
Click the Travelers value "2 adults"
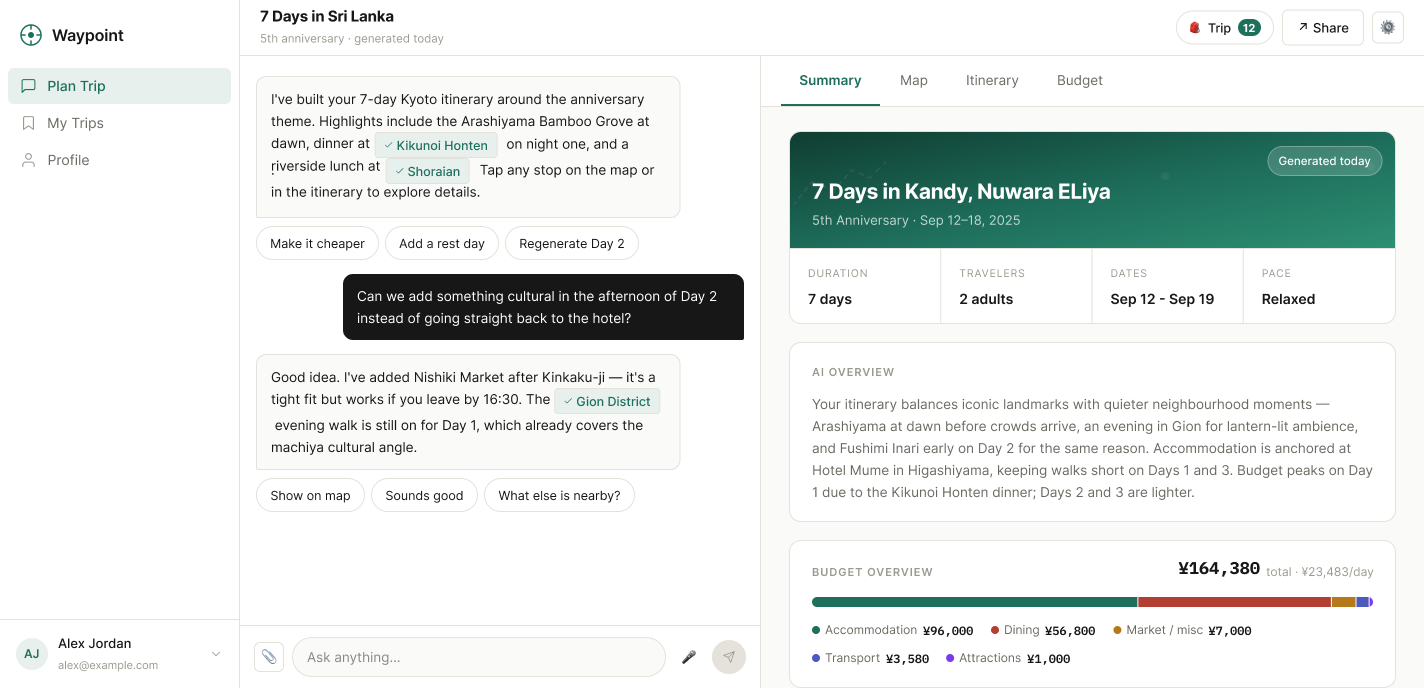(986, 299)
